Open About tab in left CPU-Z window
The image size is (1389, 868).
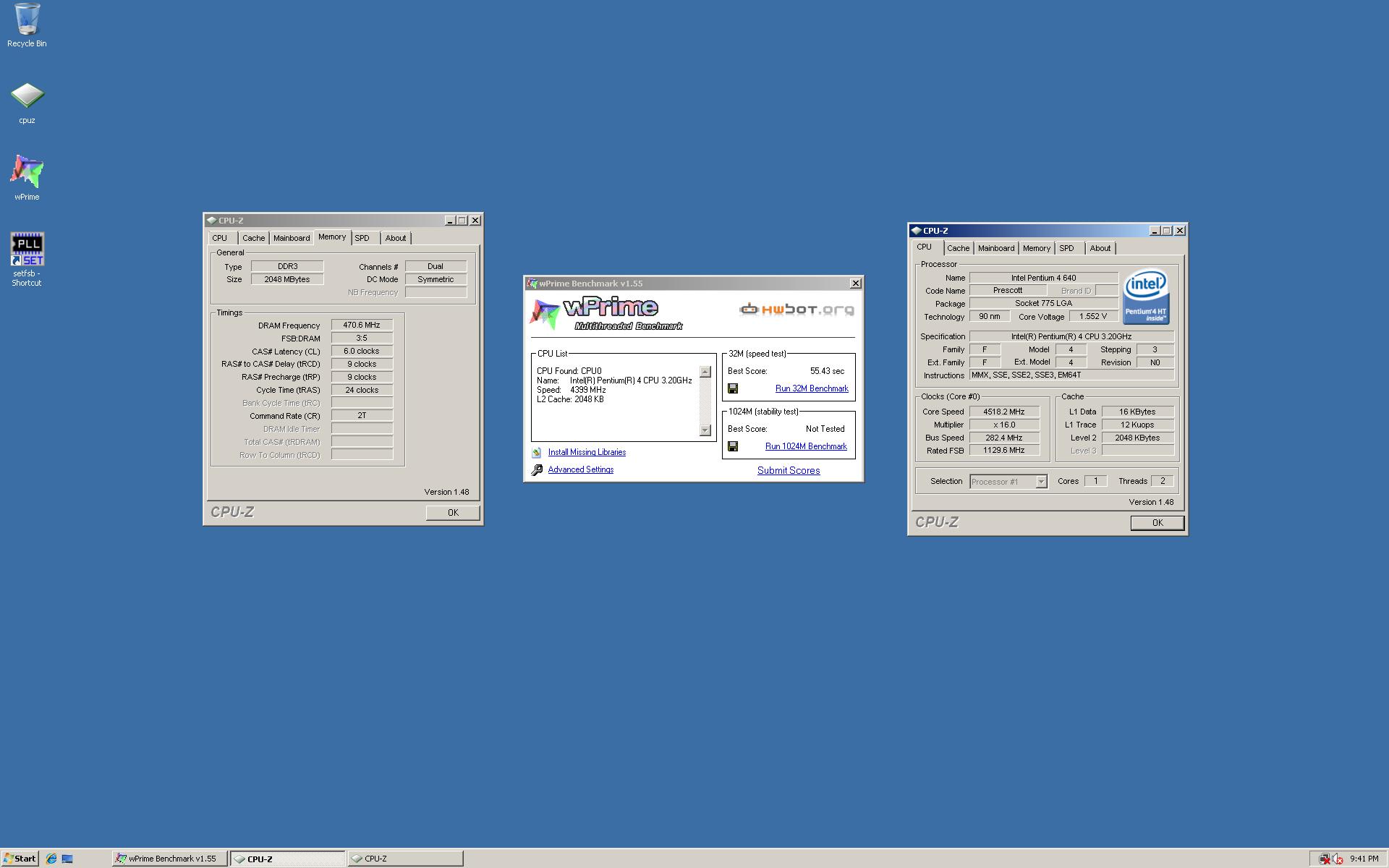pyautogui.click(x=396, y=238)
